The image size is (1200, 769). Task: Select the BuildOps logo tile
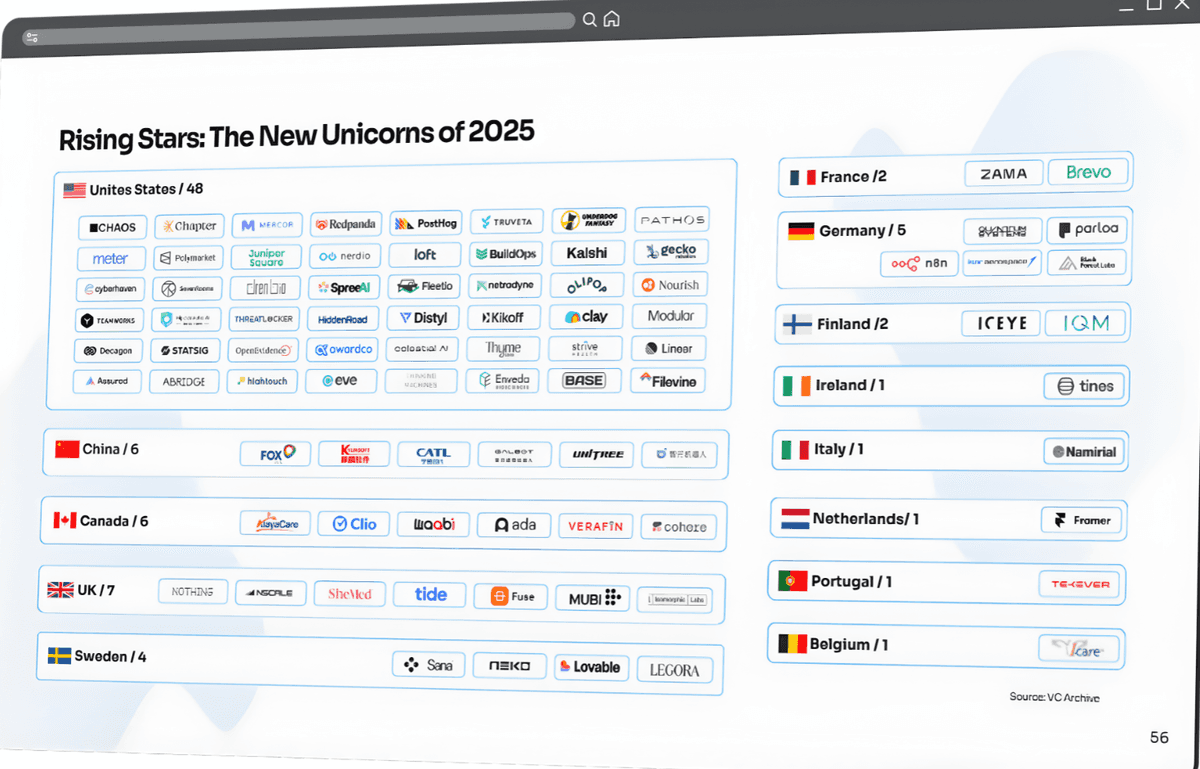click(x=506, y=253)
